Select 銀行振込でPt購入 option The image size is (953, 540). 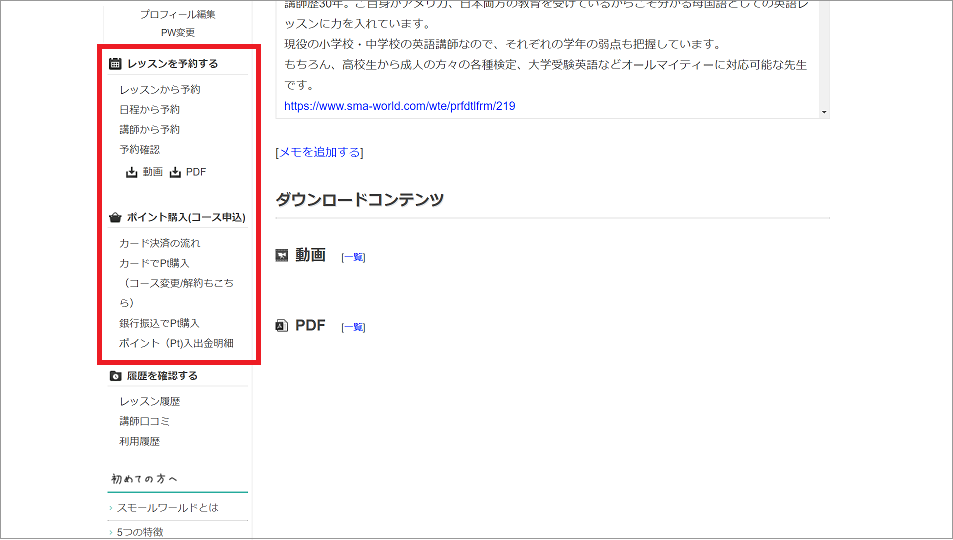[x=159, y=324]
